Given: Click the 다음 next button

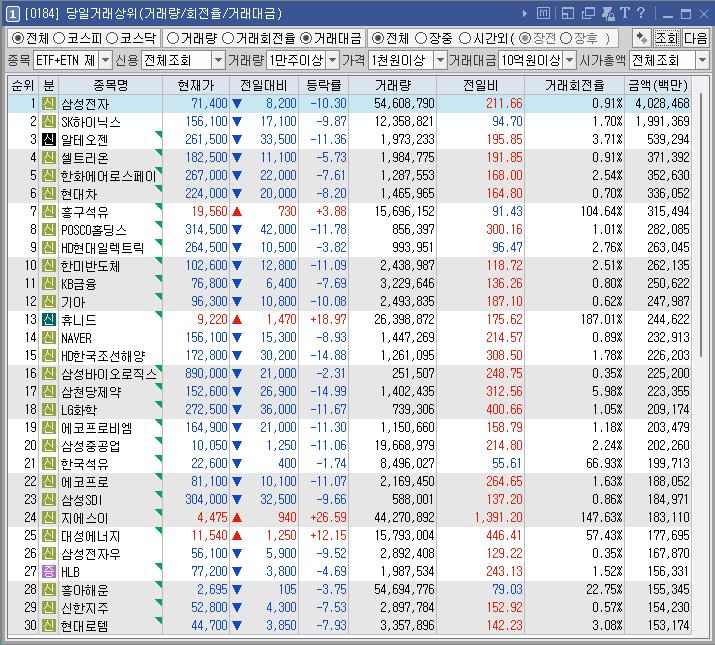Looking at the screenshot, I should coord(695,38).
